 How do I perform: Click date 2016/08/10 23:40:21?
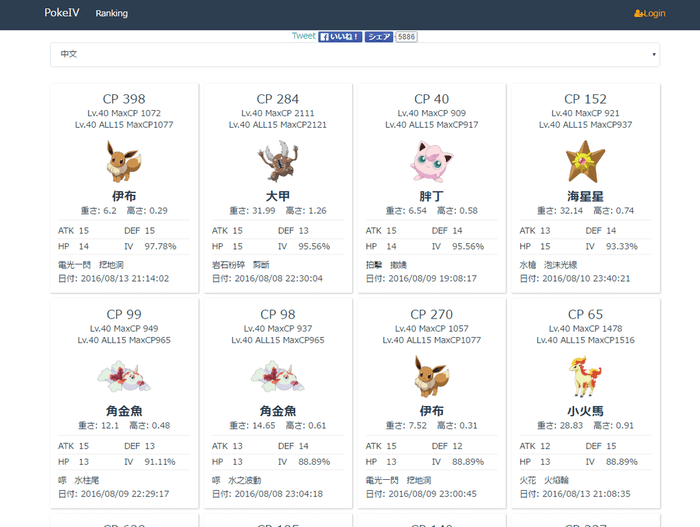click(586, 279)
